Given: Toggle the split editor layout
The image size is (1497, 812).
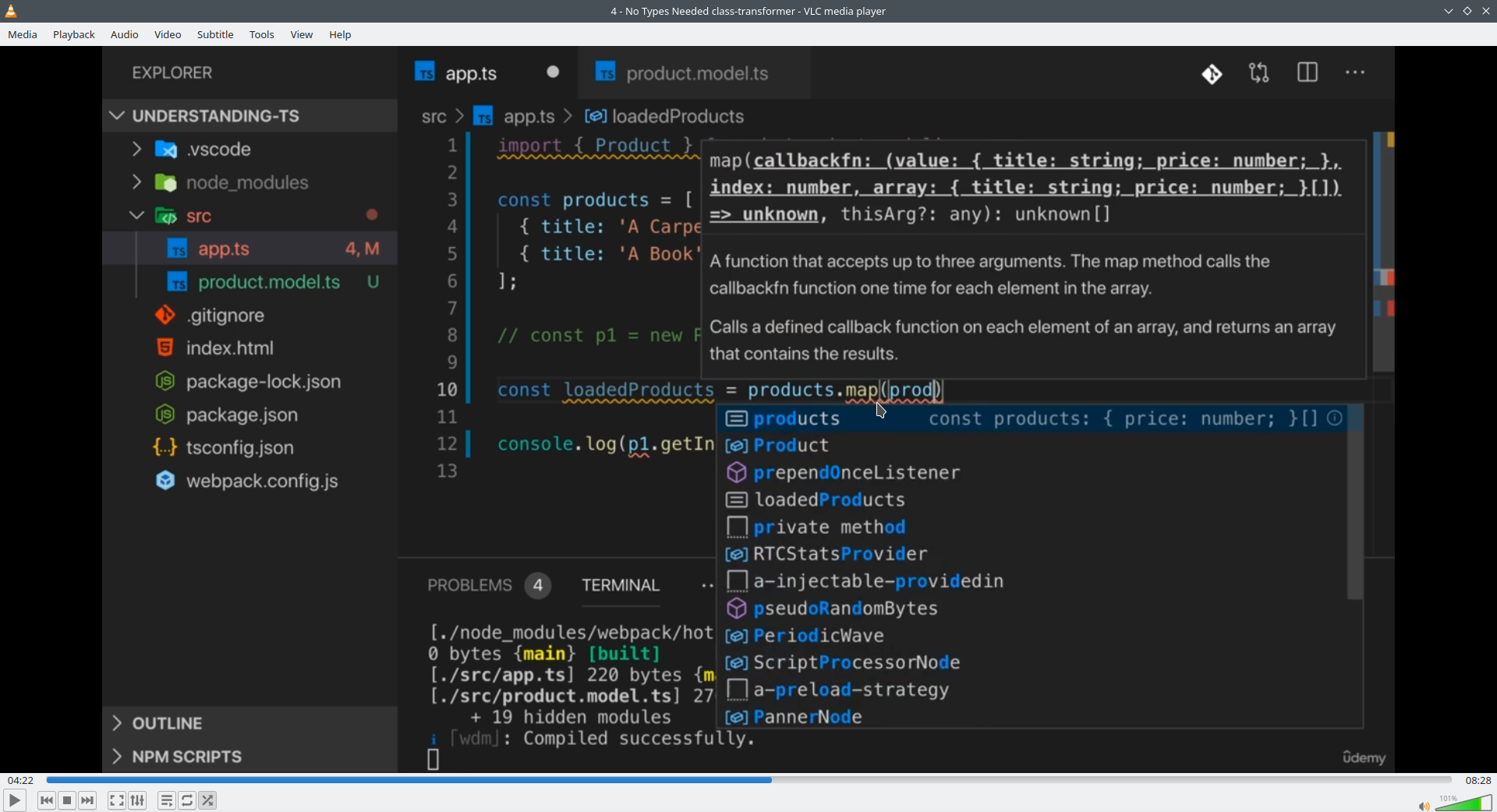Looking at the screenshot, I should (1308, 73).
